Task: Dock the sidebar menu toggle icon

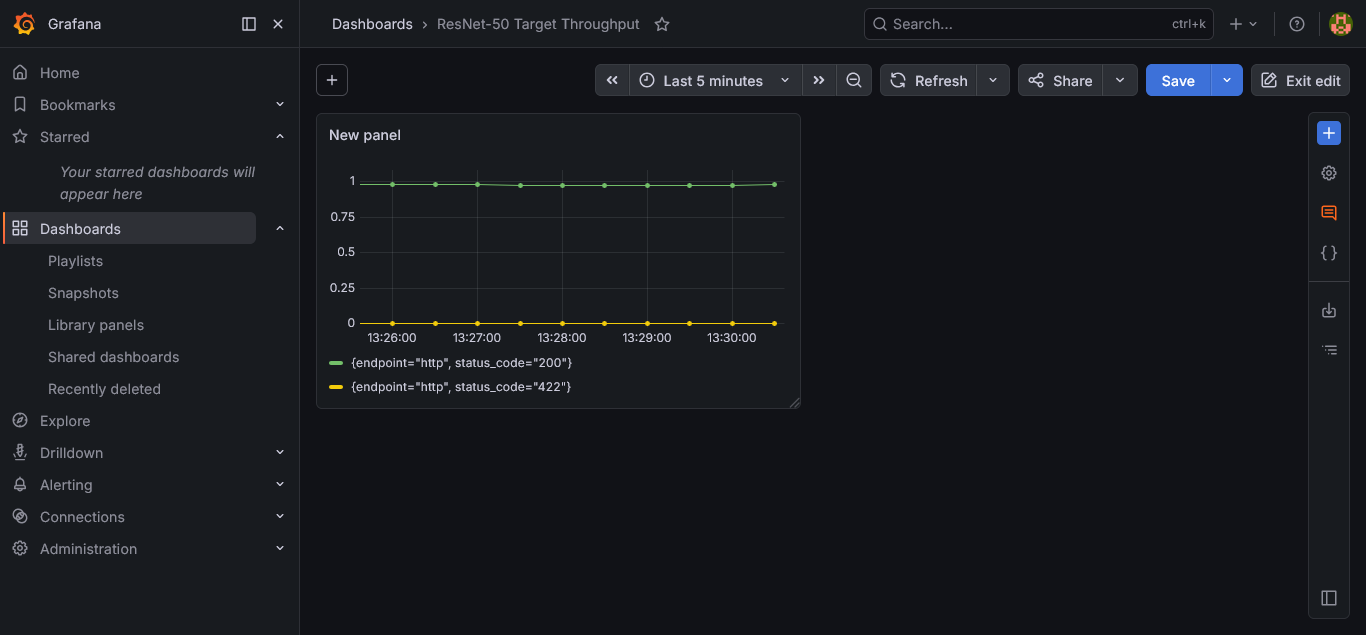Action: coord(249,24)
